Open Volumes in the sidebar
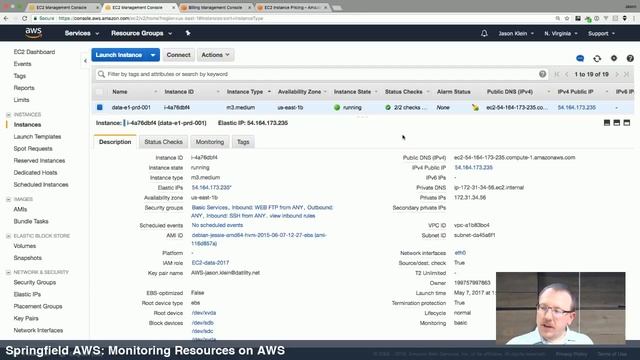640x360 pixels. coord(24,246)
